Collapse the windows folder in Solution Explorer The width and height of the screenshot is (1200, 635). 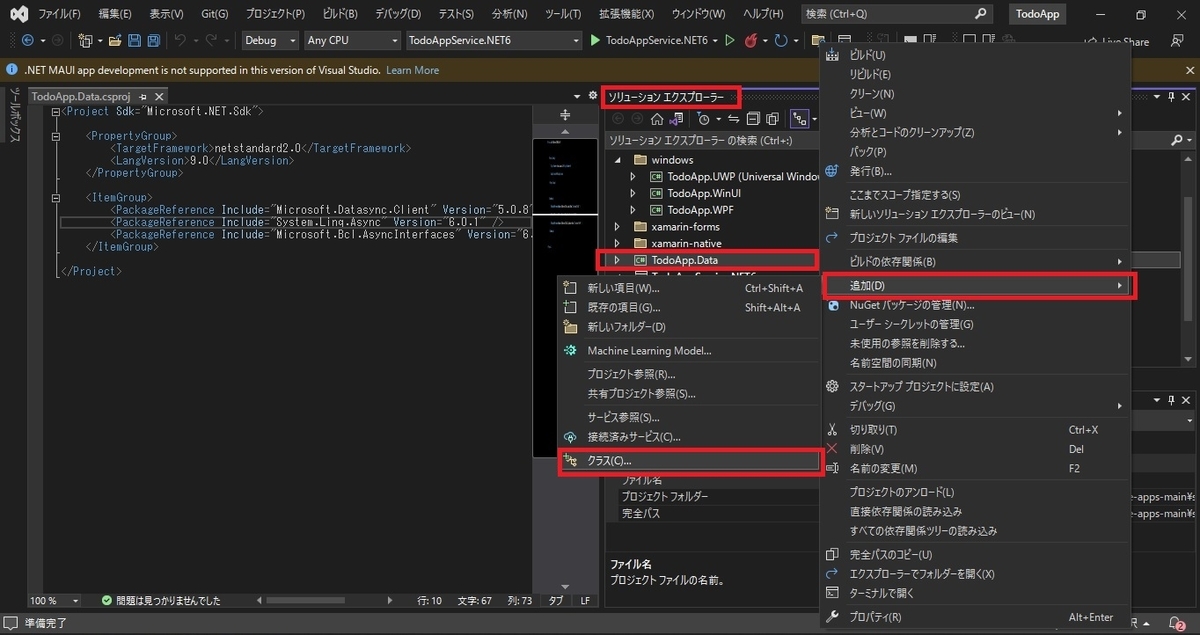point(617,159)
